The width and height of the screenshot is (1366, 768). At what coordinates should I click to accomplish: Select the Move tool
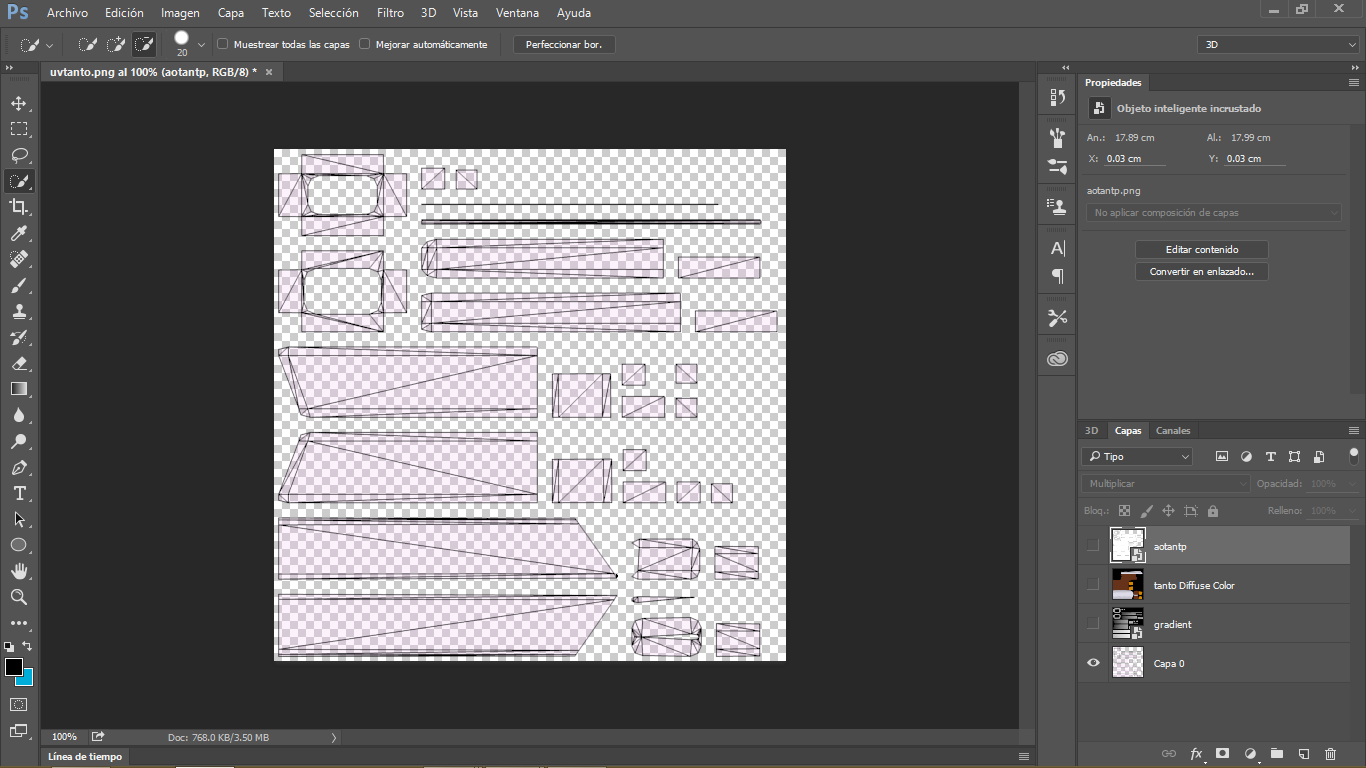click(19, 103)
